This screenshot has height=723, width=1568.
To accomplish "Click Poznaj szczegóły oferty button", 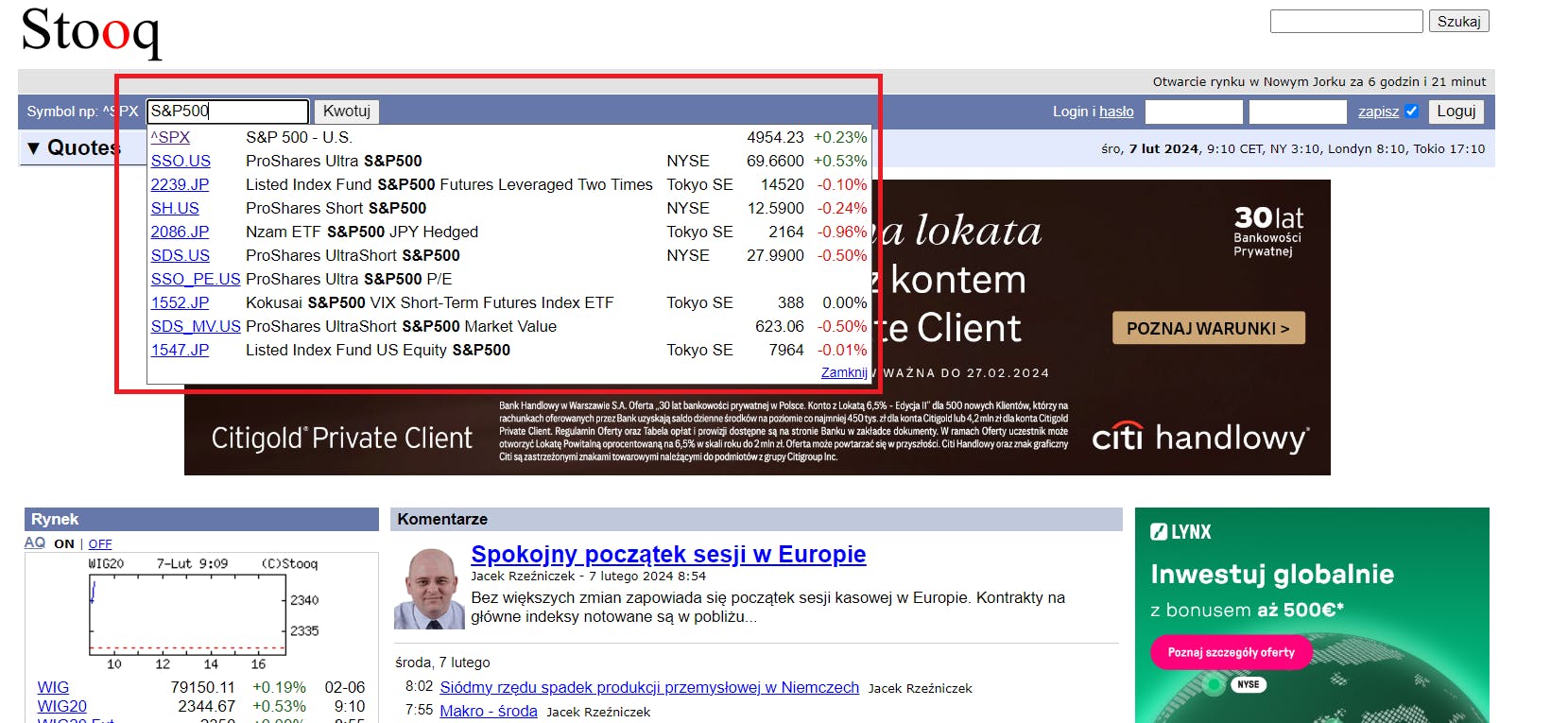I will (x=1231, y=652).
